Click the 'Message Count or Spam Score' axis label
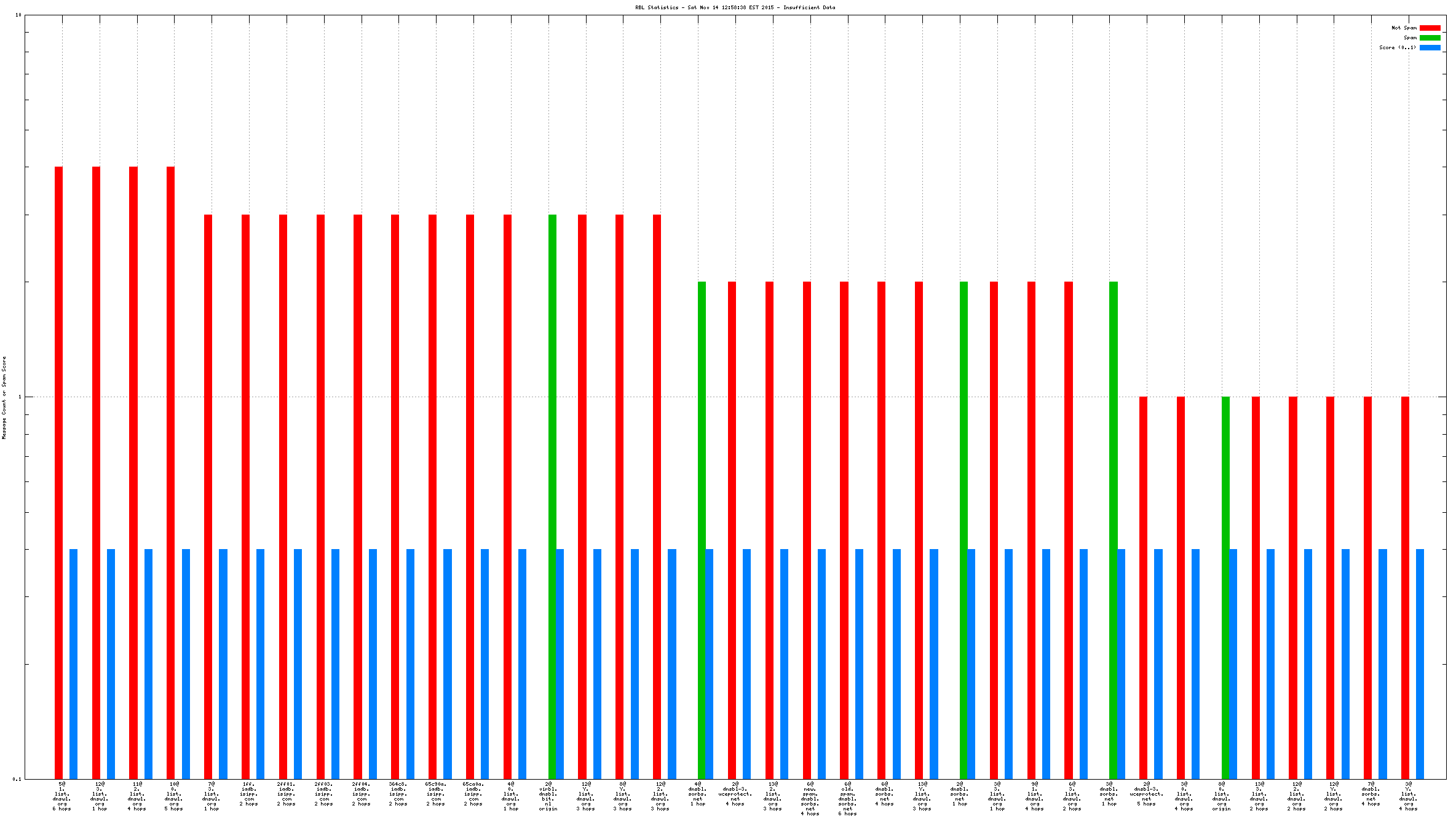This screenshot has height=819, width=1456. pyautogui.click(x=4, y=397)
